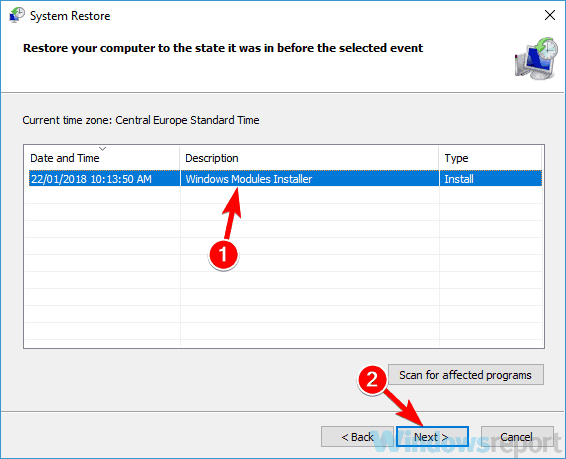Viewport: 566px width, 459px height.
Task: Select the 22/01/2018 10:13:50 AM date cell
Action: click(x=91, y=179)
